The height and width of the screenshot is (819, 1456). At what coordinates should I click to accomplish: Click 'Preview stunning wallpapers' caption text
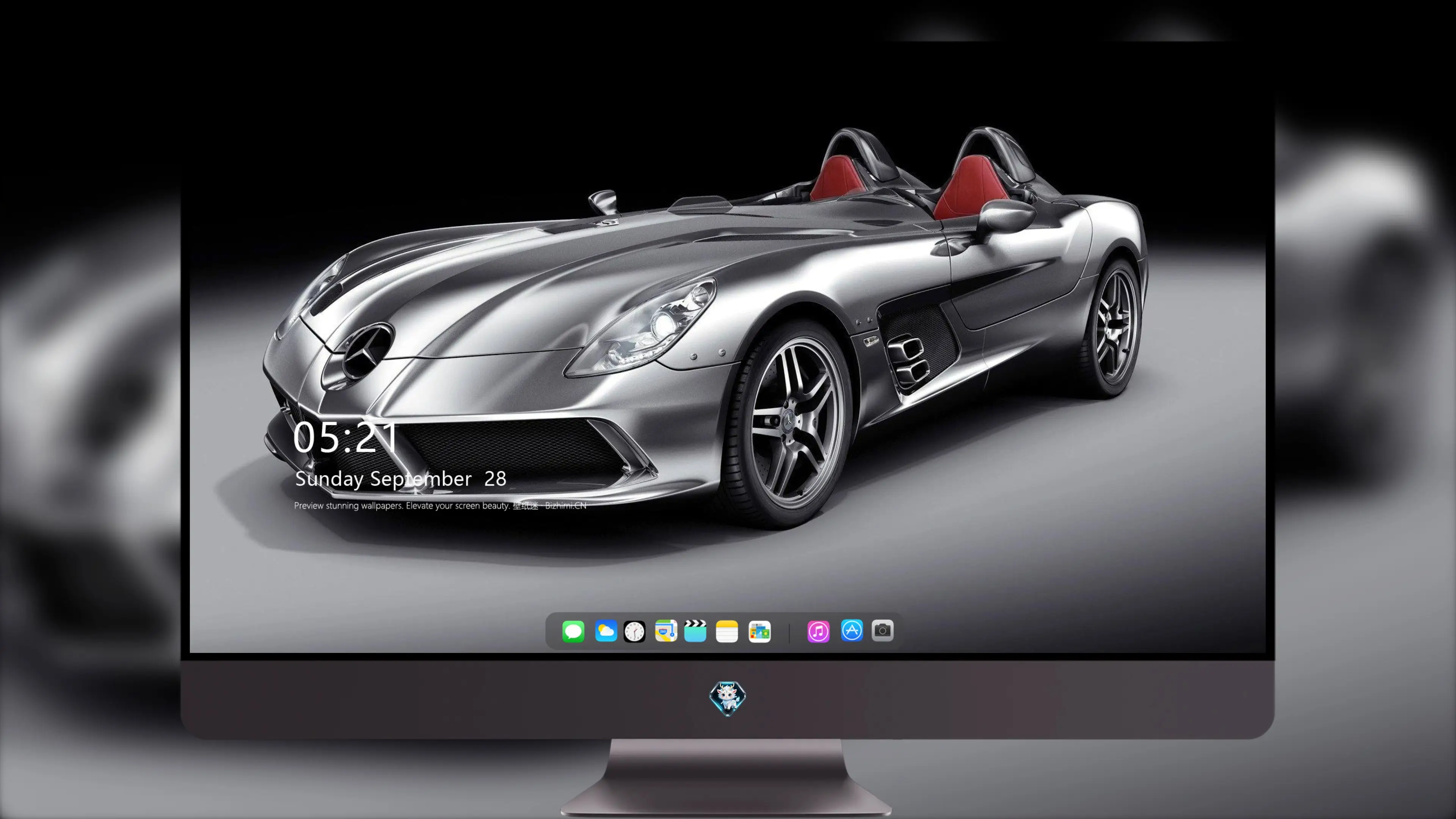(440, 506)
